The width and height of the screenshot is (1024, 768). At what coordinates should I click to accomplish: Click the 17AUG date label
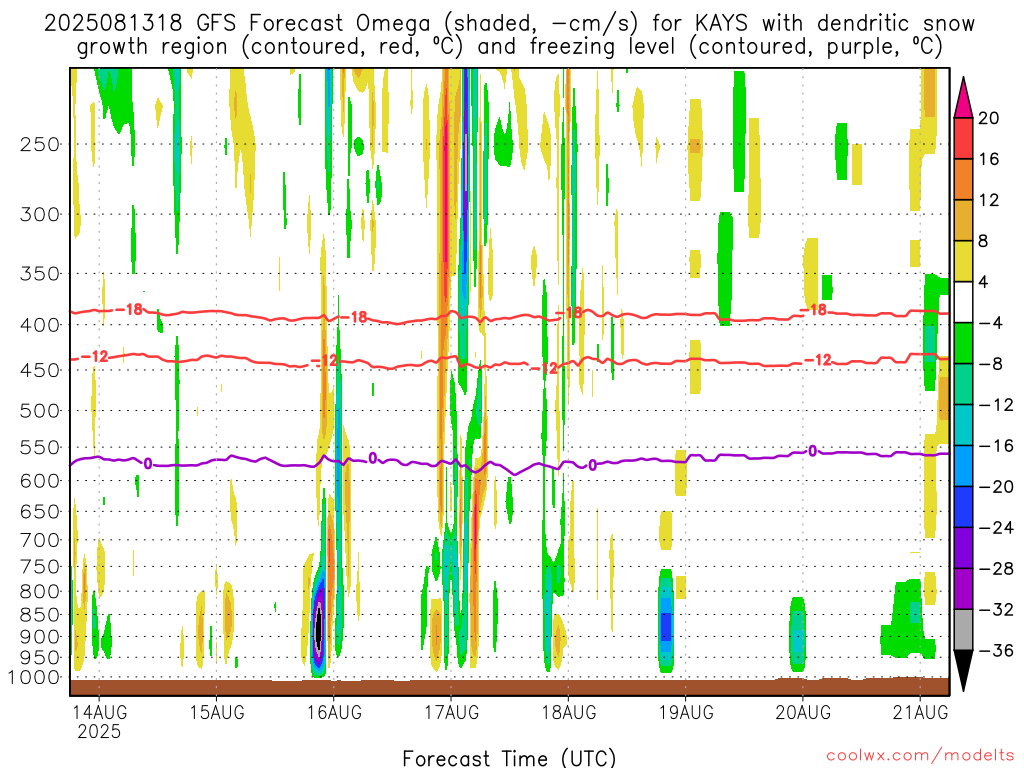[451, 712]
